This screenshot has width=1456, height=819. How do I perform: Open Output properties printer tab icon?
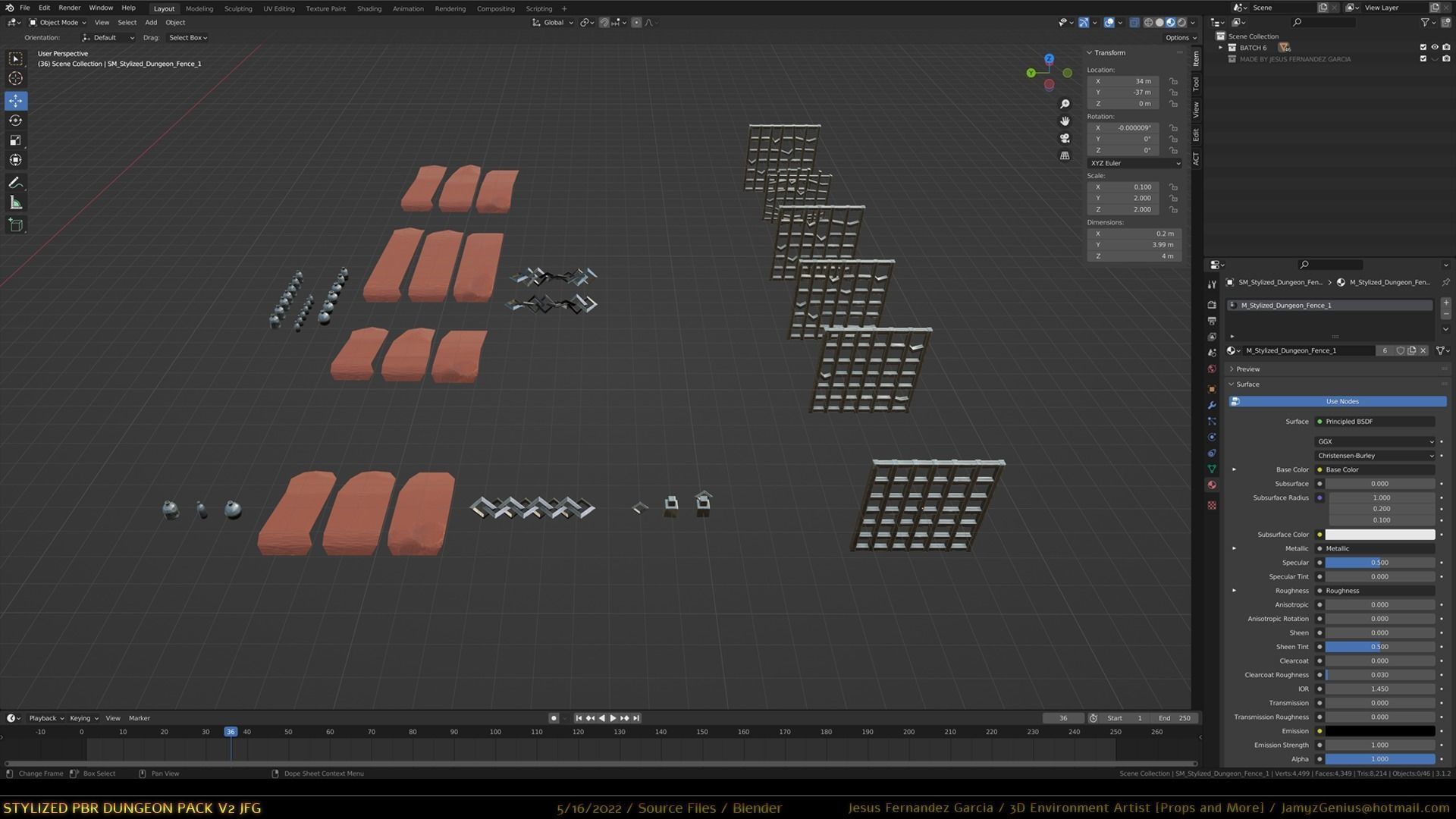(x=1212, y=321)
